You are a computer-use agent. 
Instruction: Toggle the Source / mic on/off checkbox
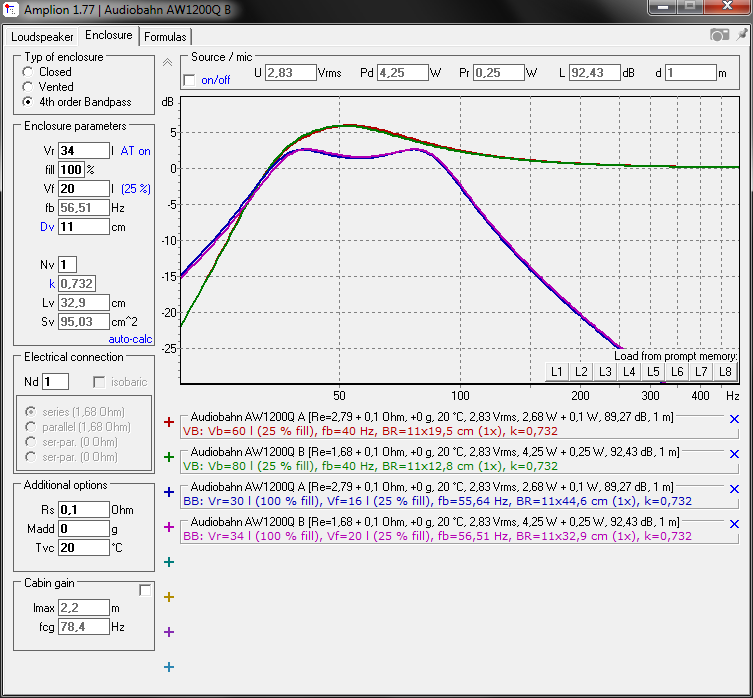[x=190, y=80]
